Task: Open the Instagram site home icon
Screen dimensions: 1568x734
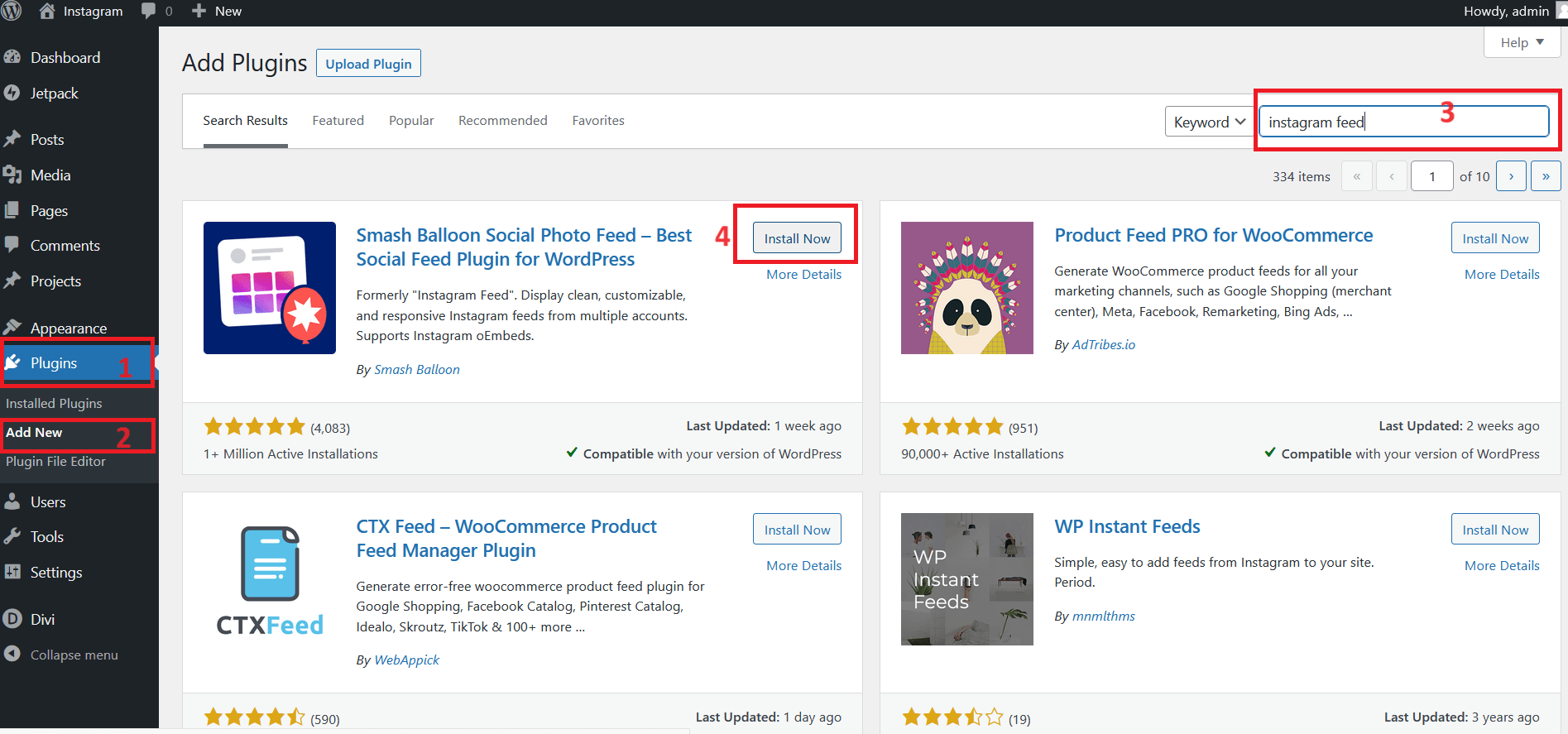Action: [x=48, y=11]
